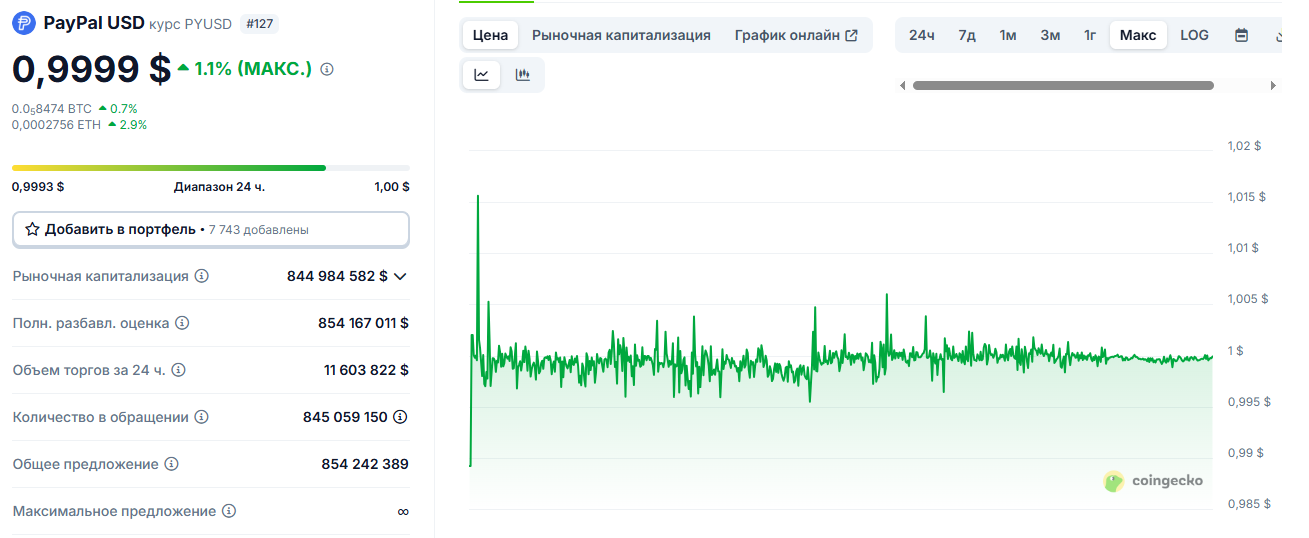Click right arrow of horizontal scrollbar

1273,86
